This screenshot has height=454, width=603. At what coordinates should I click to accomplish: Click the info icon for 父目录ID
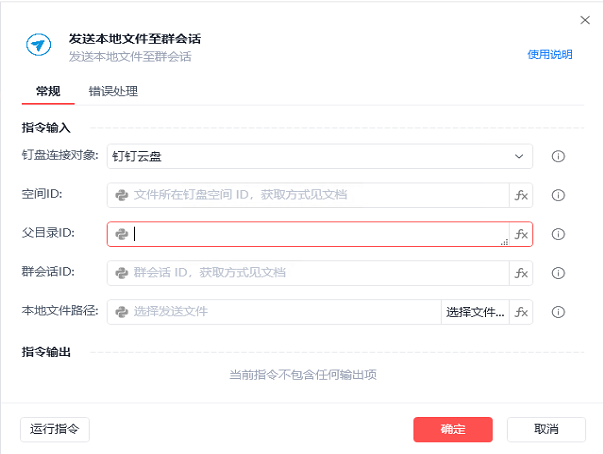559,234
